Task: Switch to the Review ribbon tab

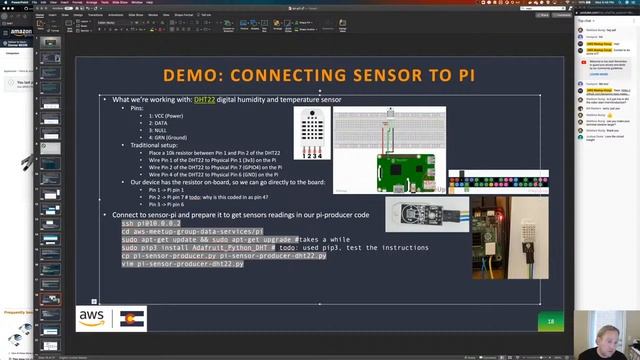Action: pyautogui.click(x=153, y=15)
